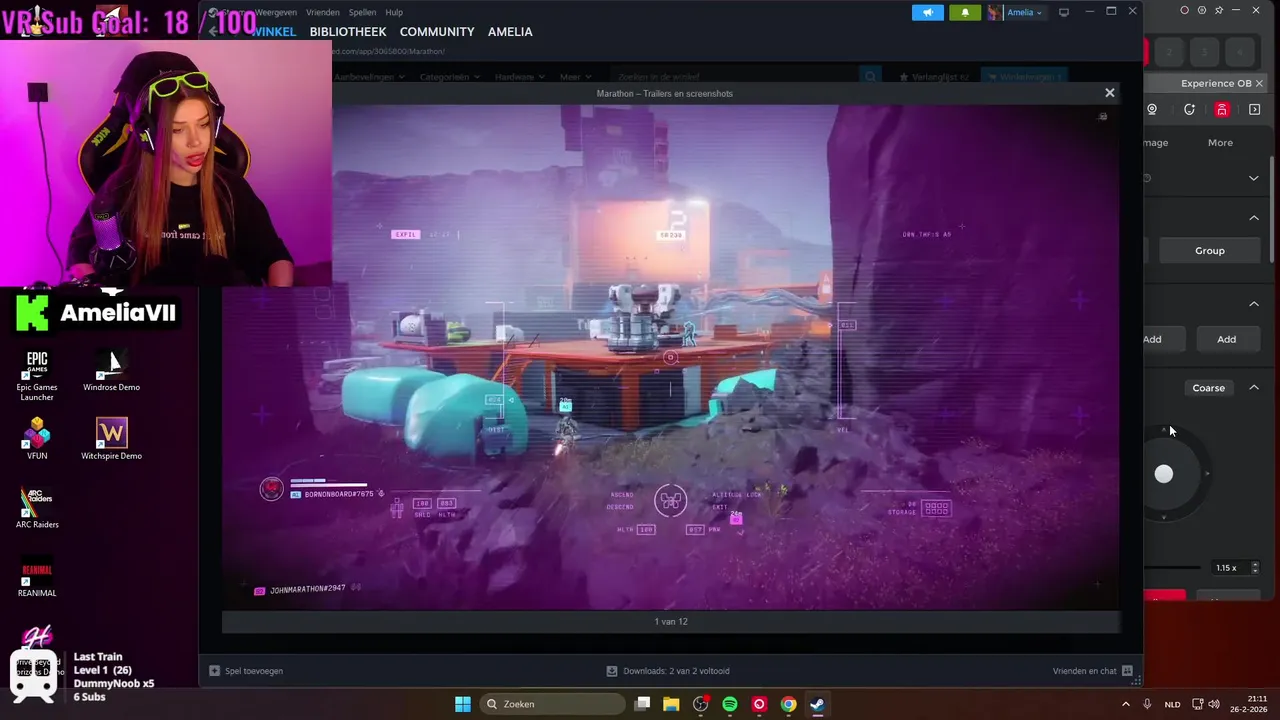Open VFUN desktop shortcut
The image size is (1280, 720).
coord(37,438)
